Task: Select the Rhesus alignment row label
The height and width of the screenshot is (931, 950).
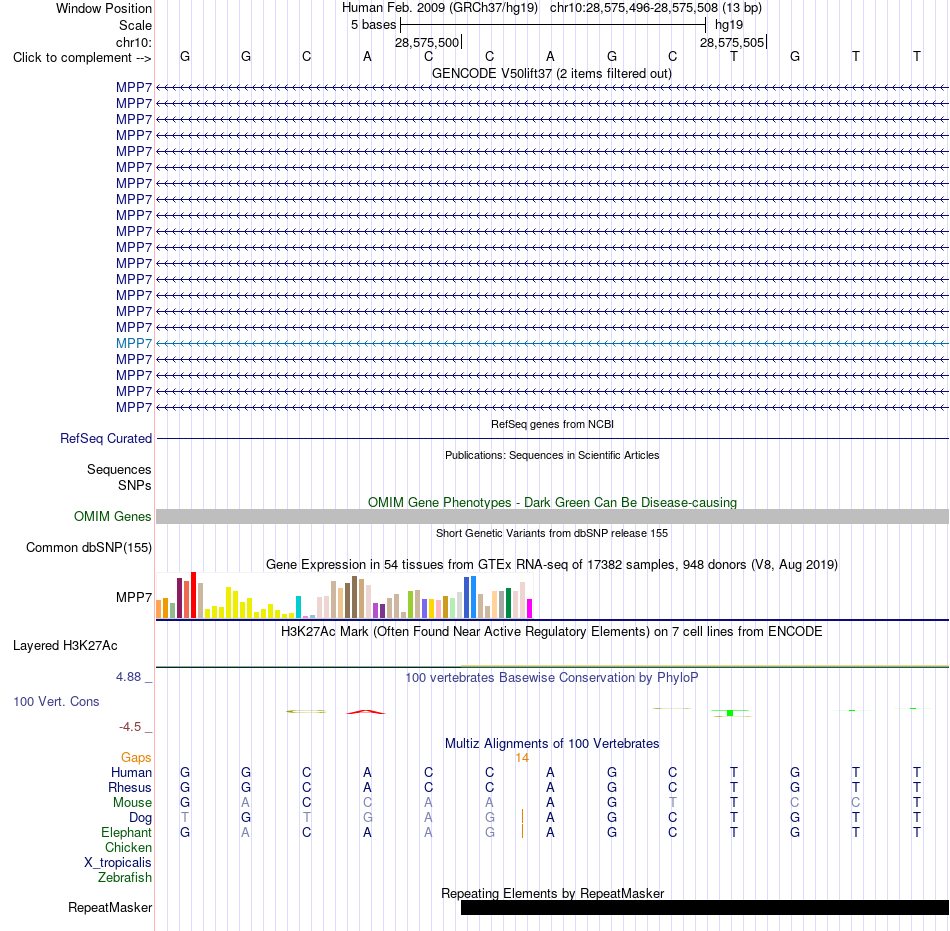Action: point(129,787)
